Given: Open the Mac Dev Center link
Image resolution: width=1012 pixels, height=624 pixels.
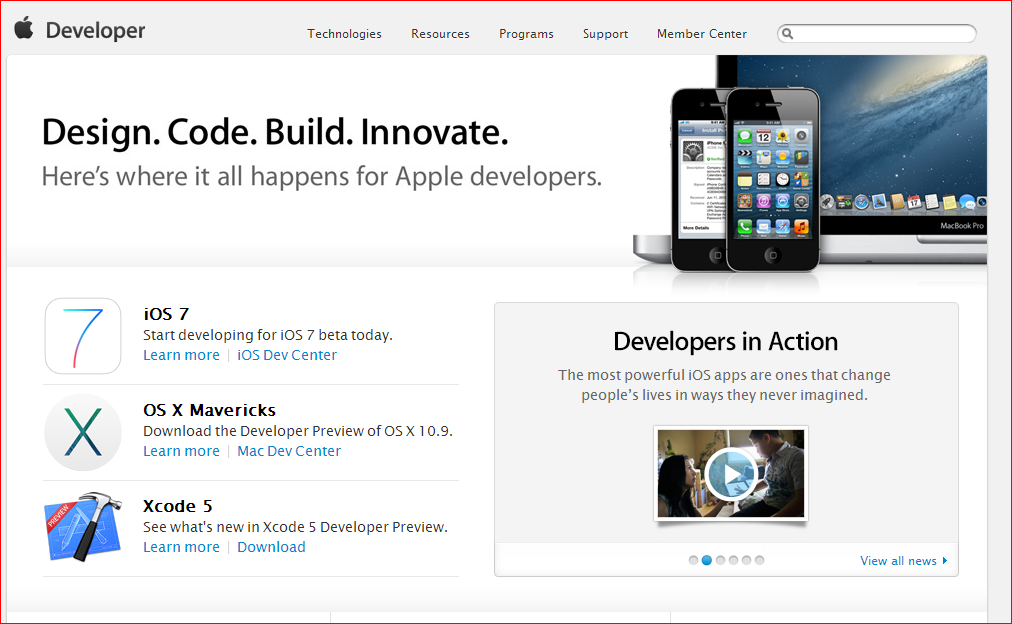Looking at the screenshot, I should (288, 451).
